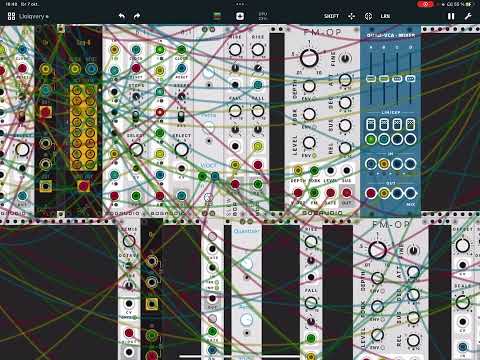
Task: Click the upper FM-OP DEPTH knob
Action: pos(309,86)
